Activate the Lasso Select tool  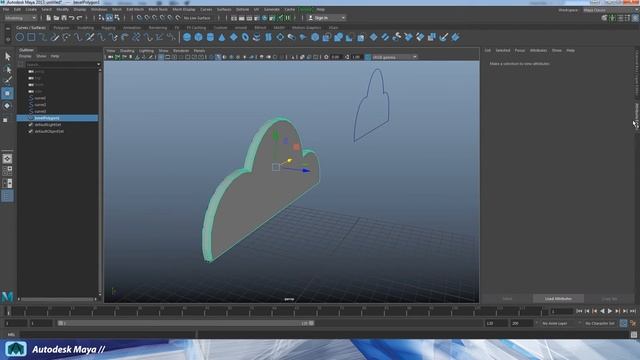pos(7,69)
